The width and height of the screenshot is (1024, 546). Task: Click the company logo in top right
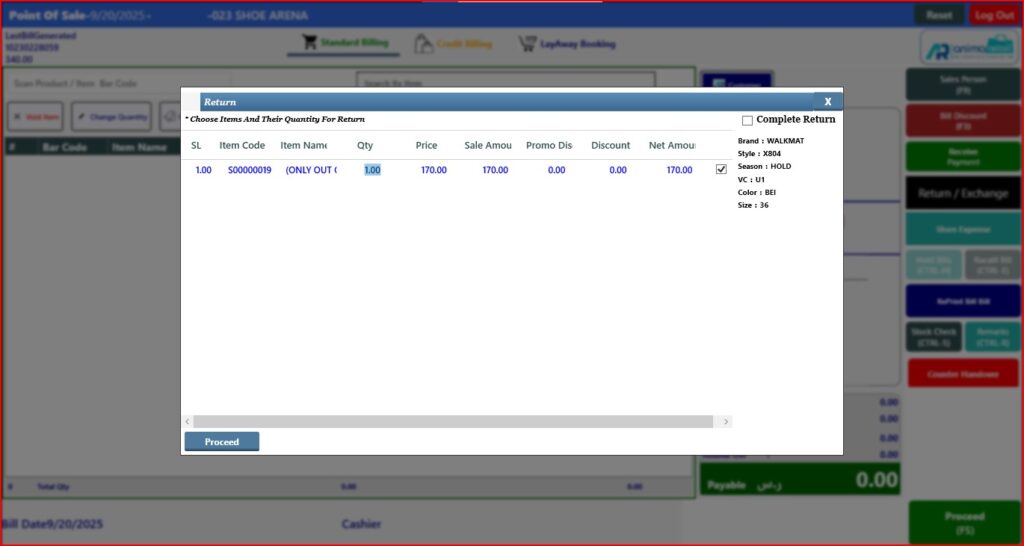point(962,47)
